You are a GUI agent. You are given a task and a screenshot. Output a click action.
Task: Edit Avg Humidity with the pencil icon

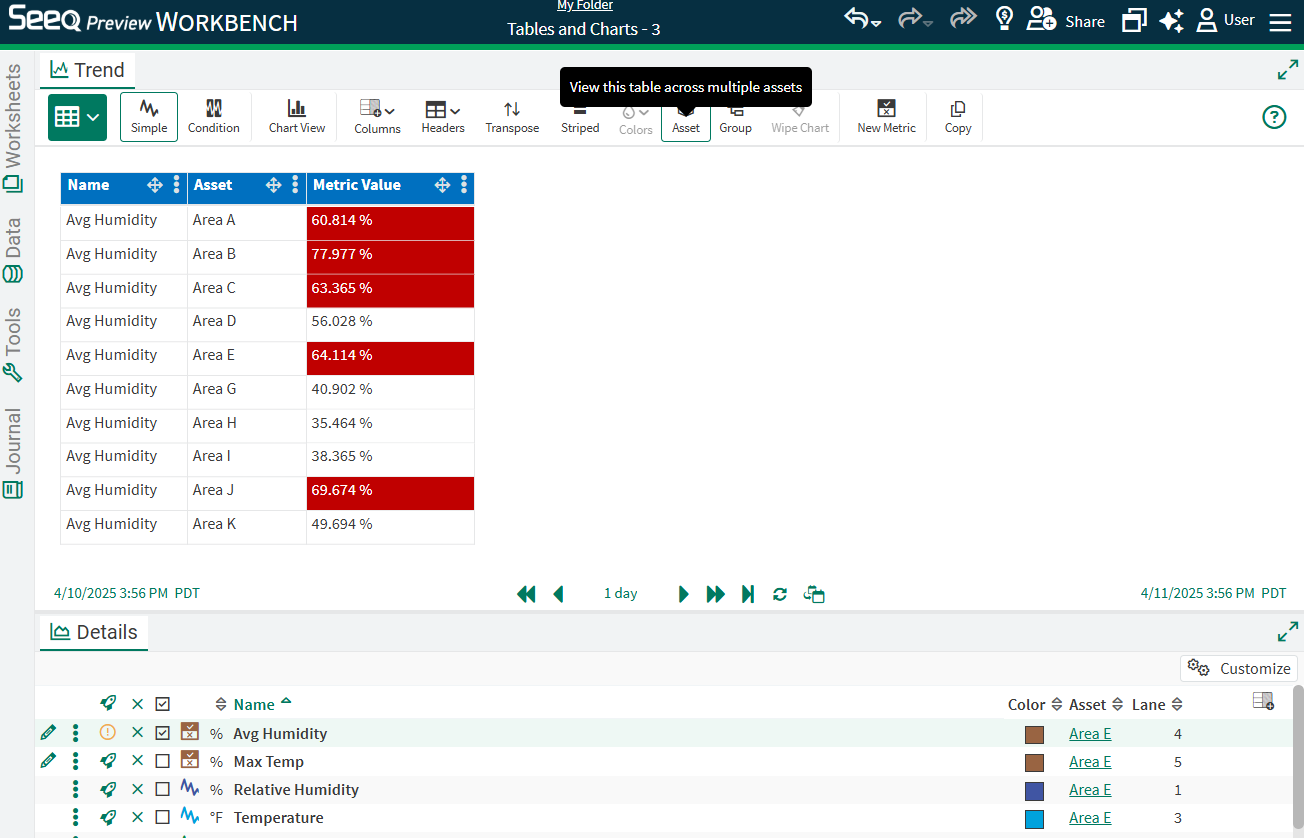(48, 733)
